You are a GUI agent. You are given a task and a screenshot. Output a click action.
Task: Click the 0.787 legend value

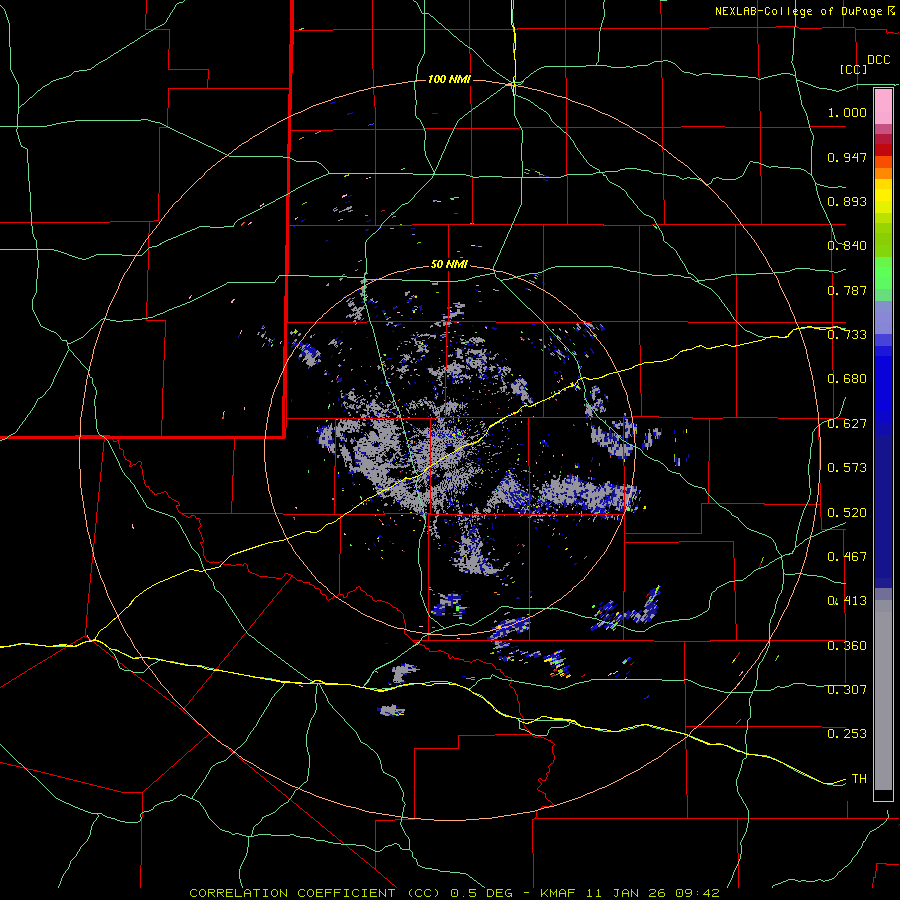tap(847, 290)
